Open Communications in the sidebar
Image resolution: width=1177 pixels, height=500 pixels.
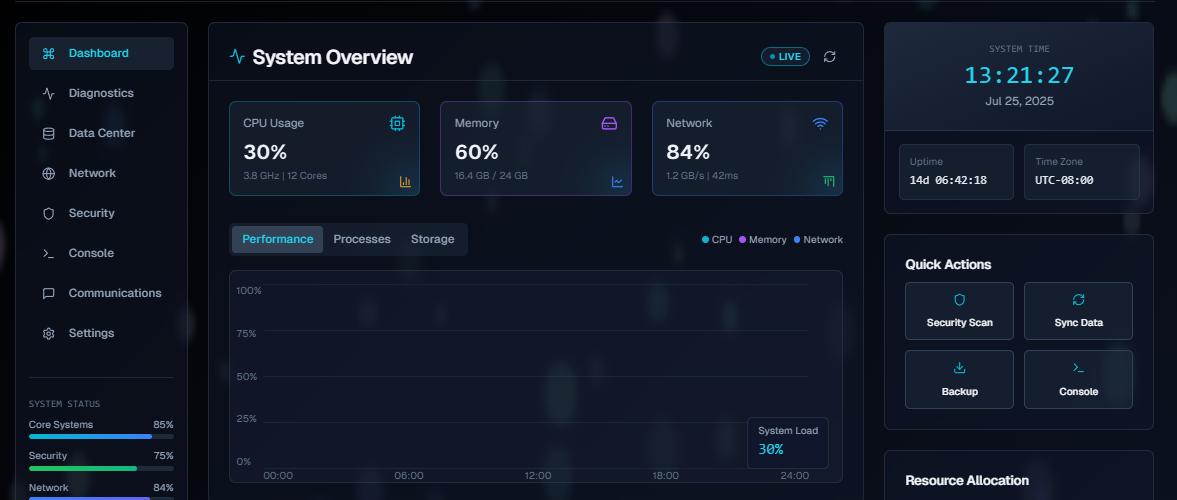101,294
